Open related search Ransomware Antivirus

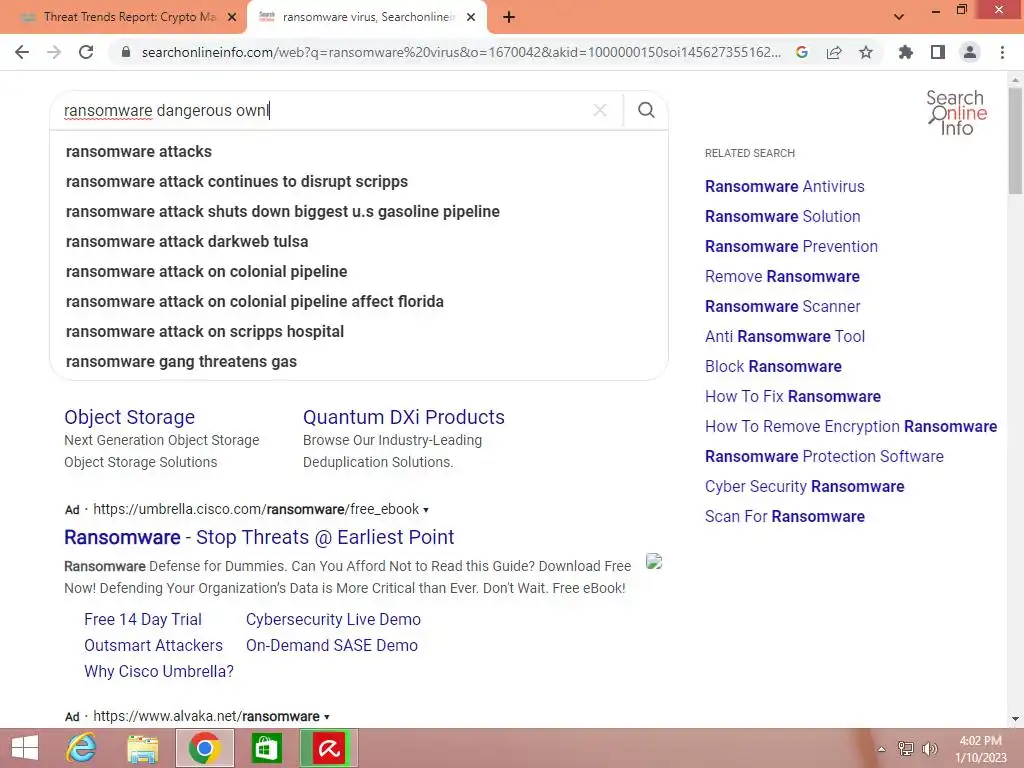tap(784, 187)
